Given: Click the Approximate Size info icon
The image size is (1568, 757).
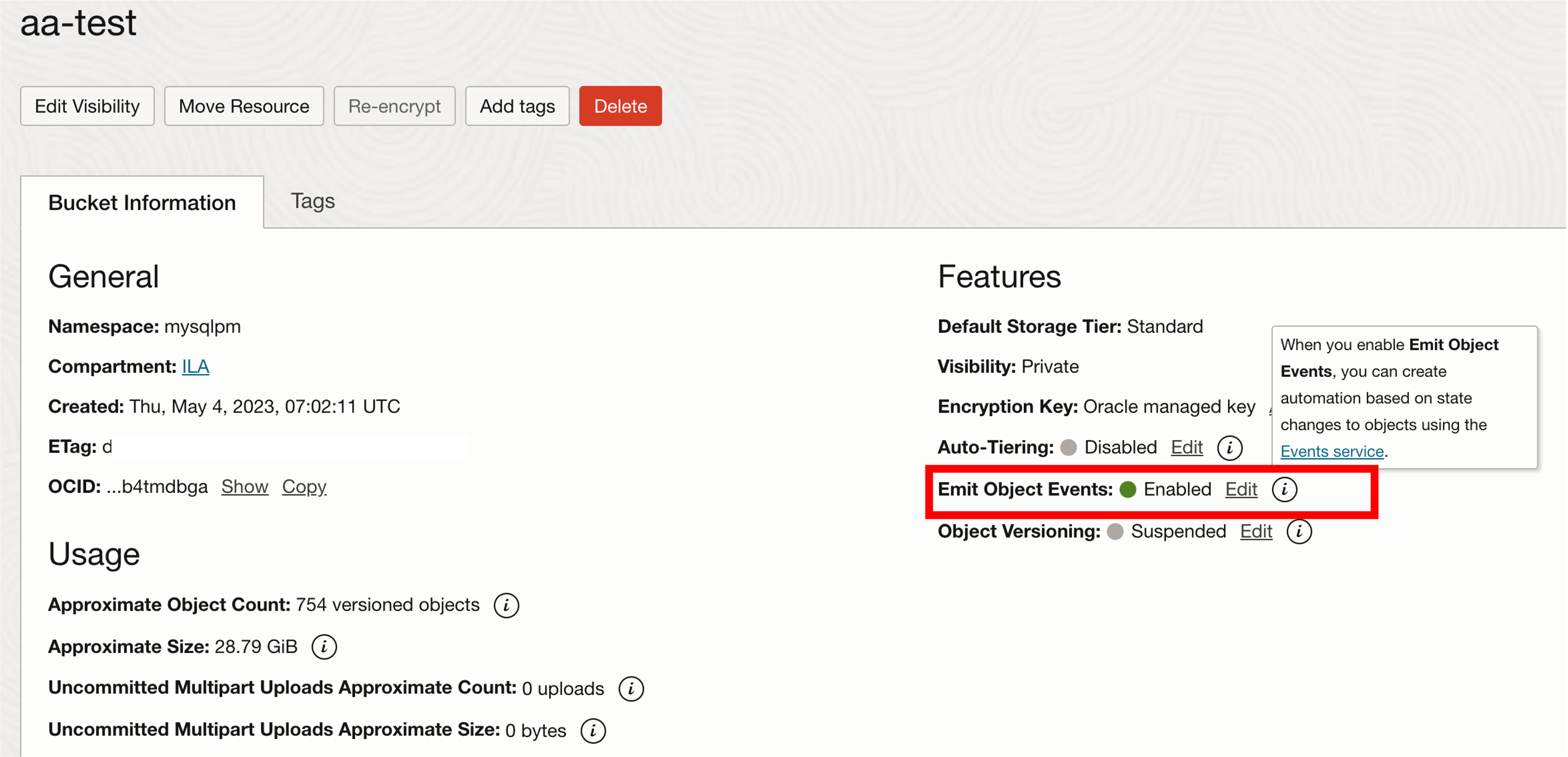Looking at the screenshot, I should [x=324, y=647].
